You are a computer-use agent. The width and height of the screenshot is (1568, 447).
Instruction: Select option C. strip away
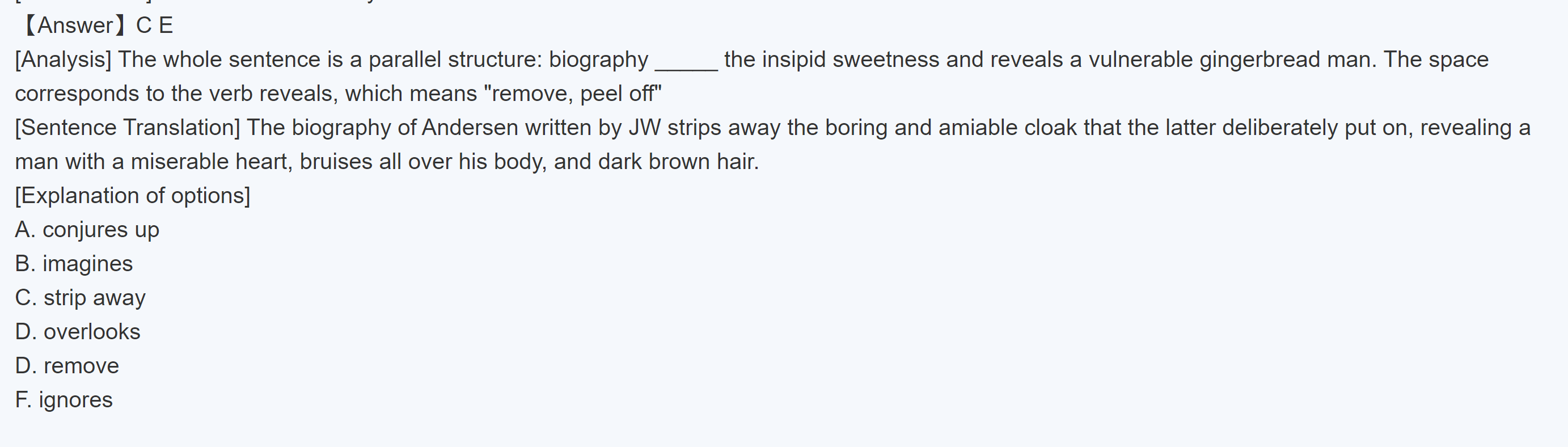coord(81,298)
